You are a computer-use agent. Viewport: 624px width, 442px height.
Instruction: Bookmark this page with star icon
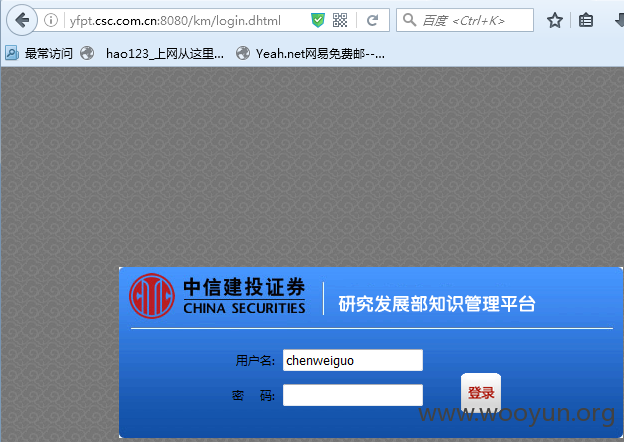pyautogui.click(x=555, y=20)
